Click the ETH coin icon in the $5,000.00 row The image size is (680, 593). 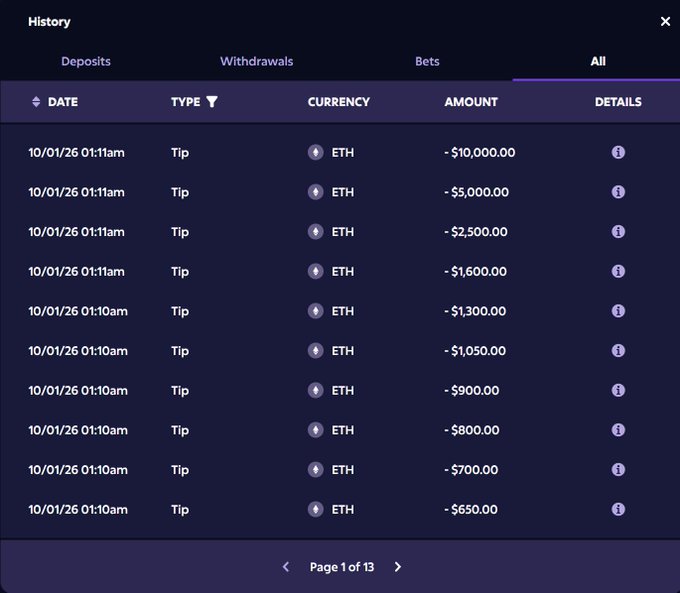(x=316, y=192)
